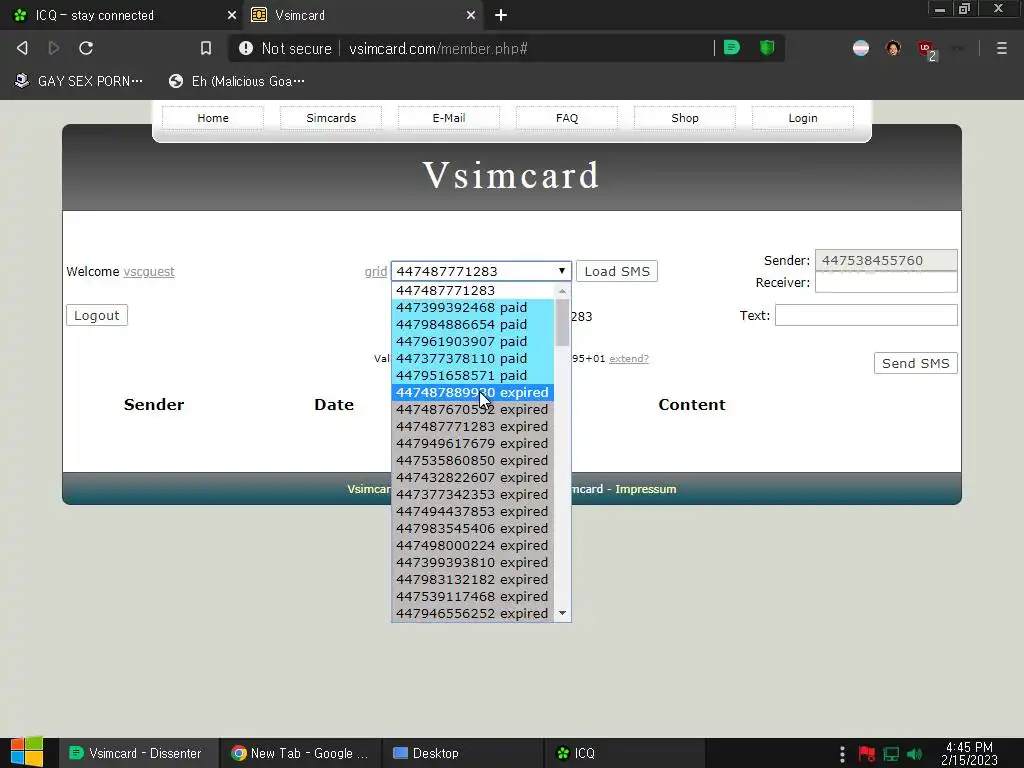Open Windows Start menu

(x=27, y=752)
